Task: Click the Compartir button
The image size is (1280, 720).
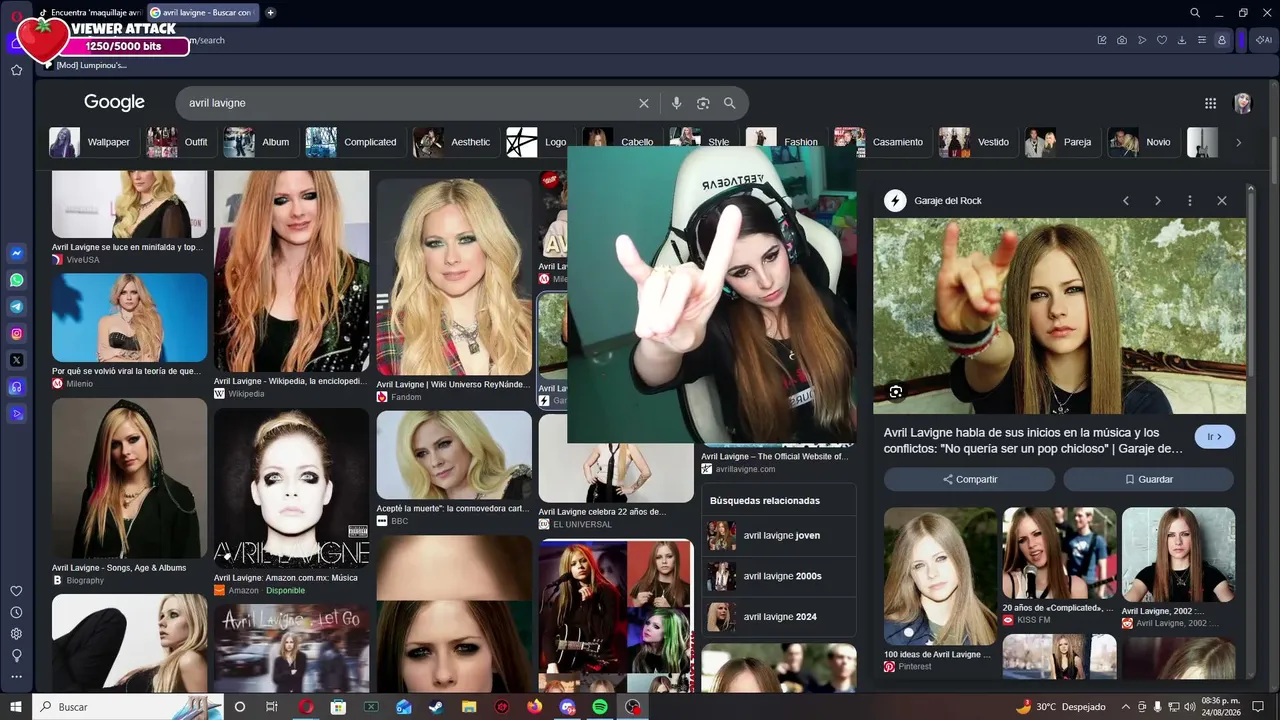Action: pyautogui.click(x=969, y=479)
